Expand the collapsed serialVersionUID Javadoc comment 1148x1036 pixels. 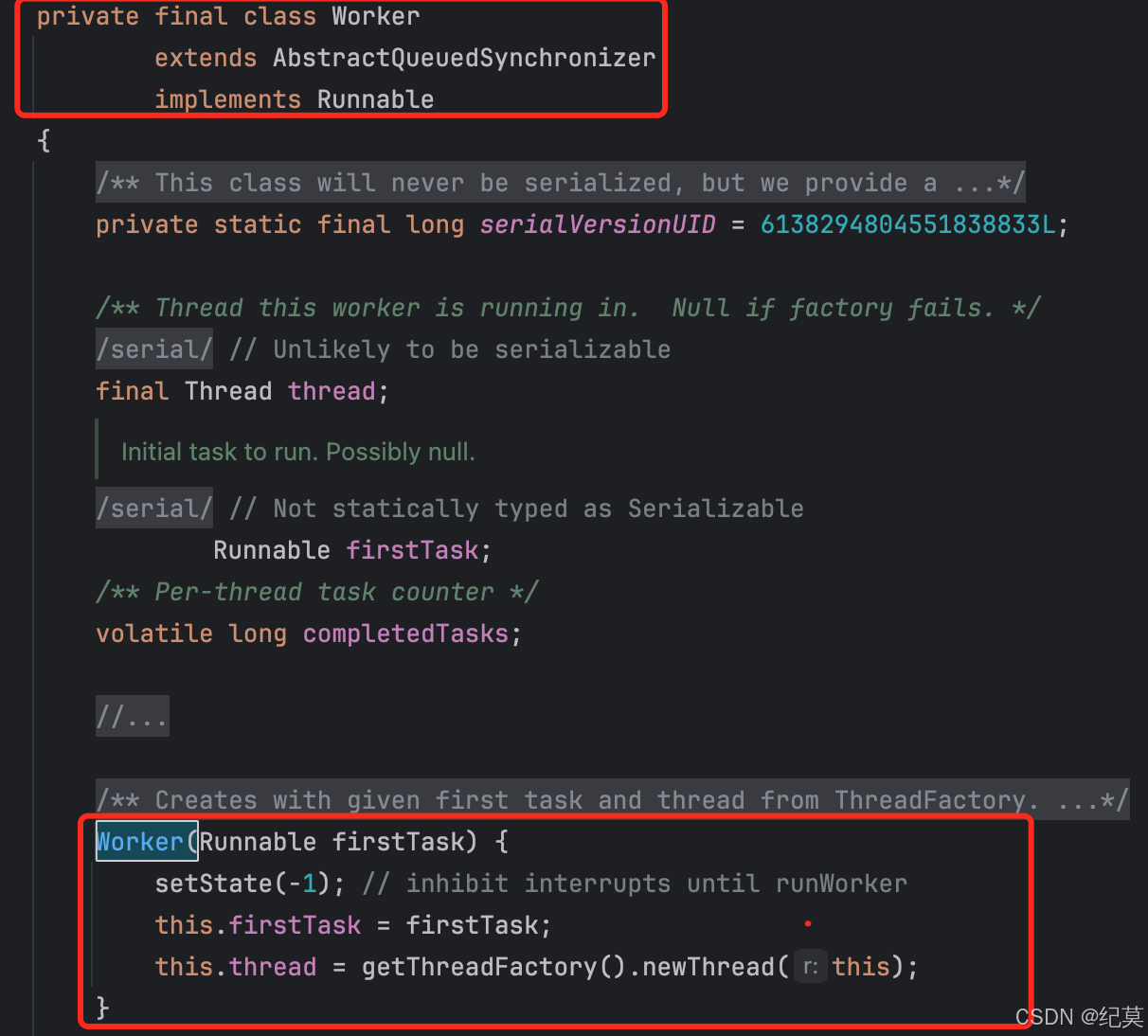[x=561, y=182]
